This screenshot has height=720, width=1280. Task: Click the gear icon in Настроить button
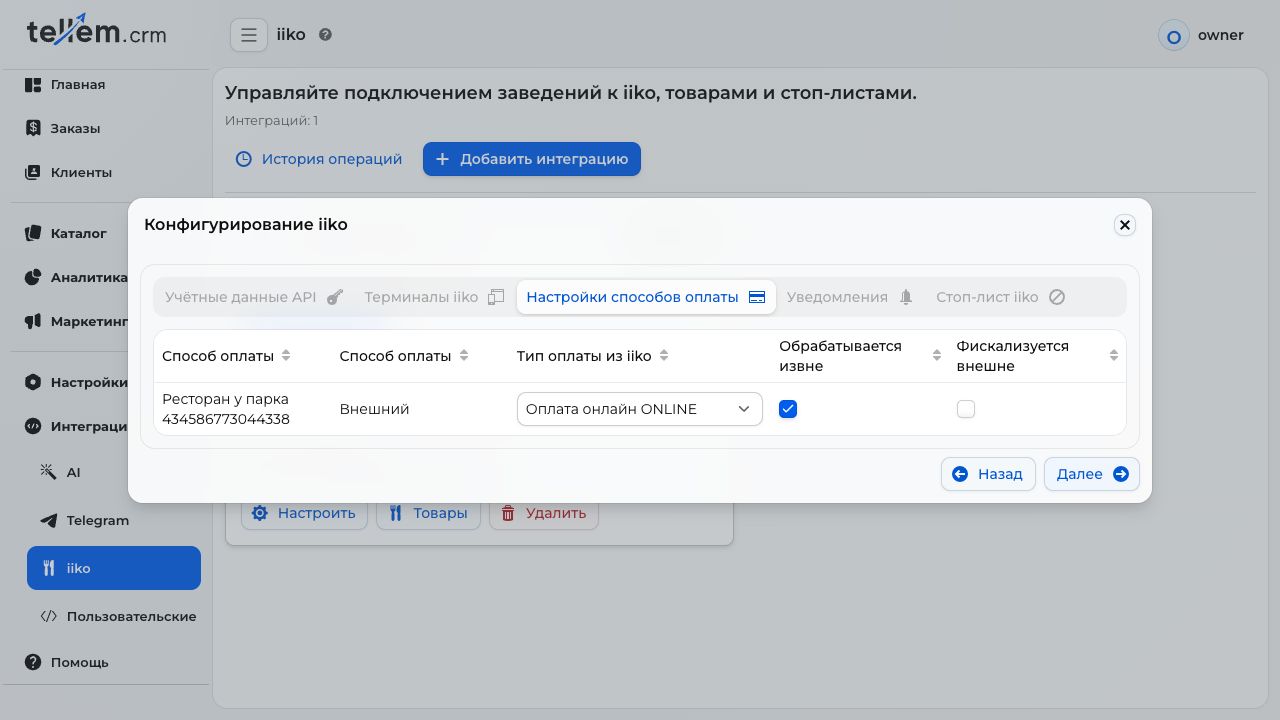(260, 513)
